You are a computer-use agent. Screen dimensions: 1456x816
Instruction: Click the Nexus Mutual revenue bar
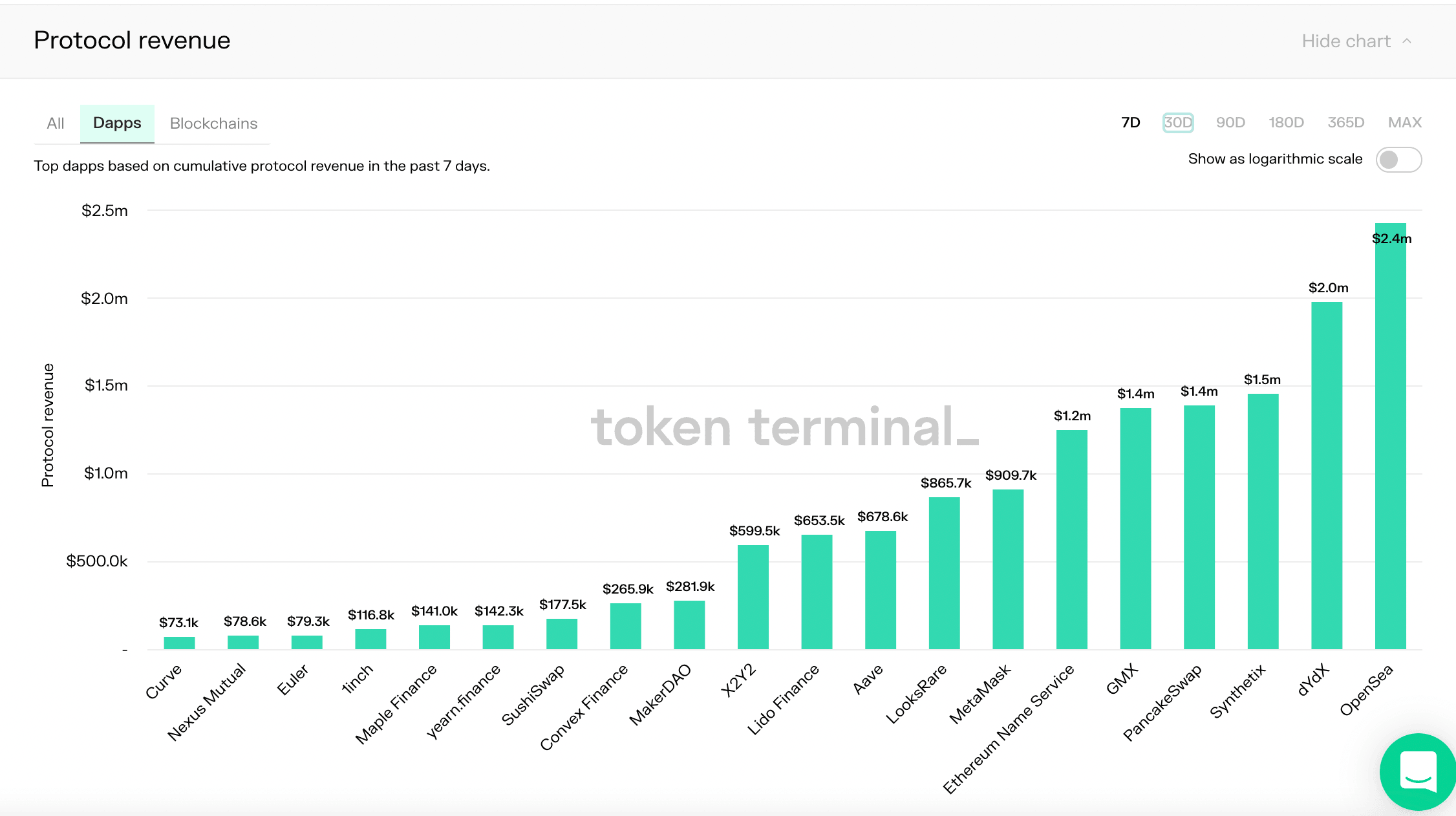click(x=243, y=642)
